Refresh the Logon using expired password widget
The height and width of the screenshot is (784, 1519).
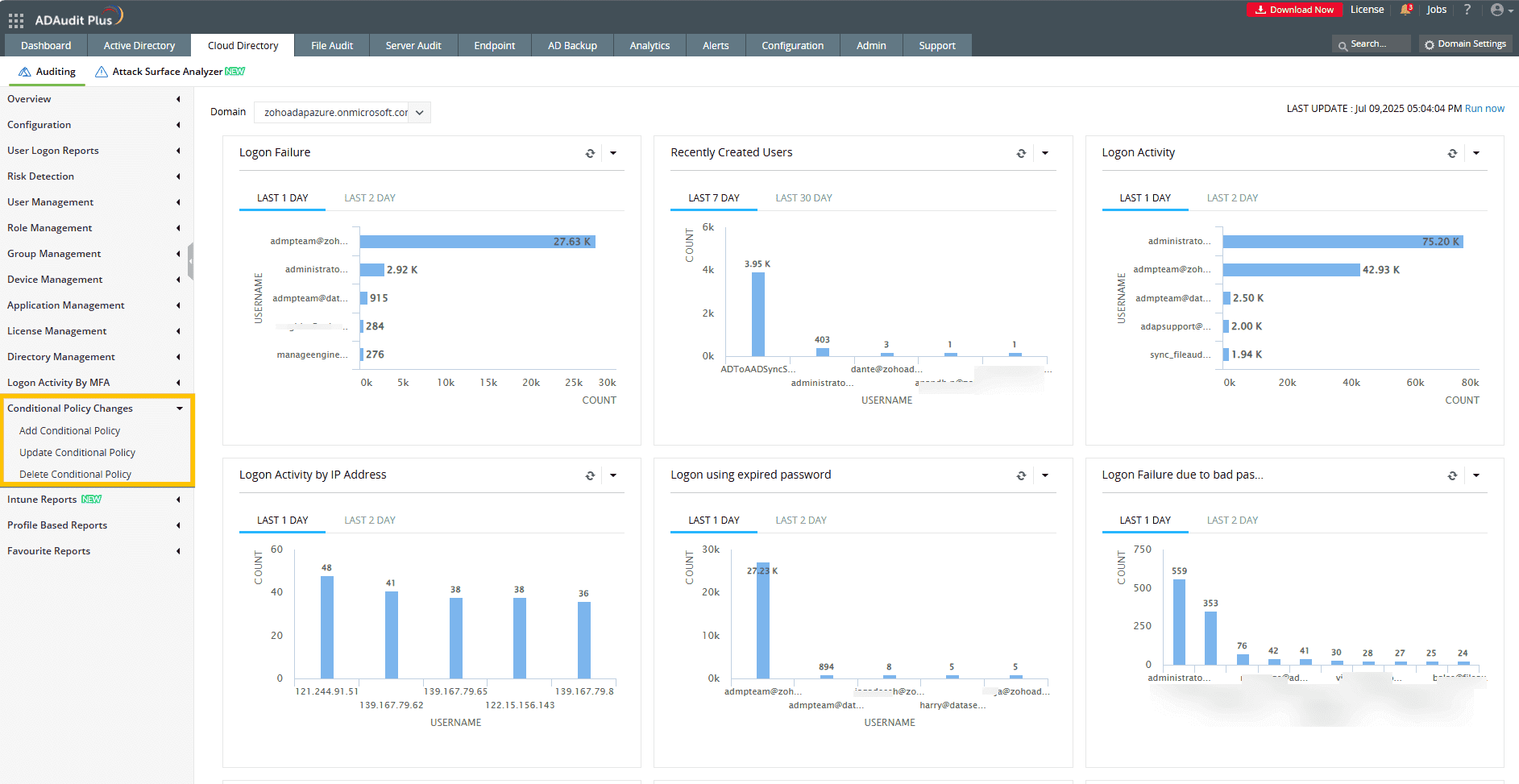pyautogui.click(x=1021, y=475)
